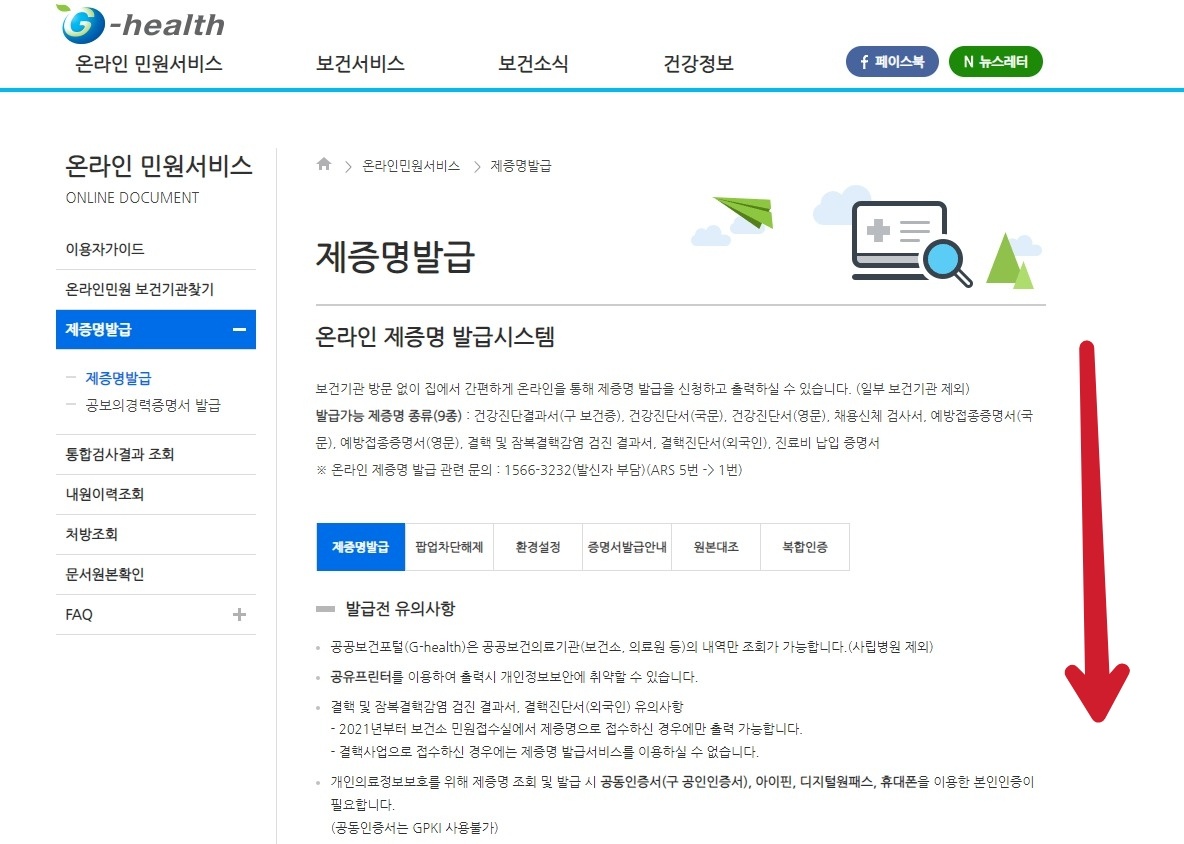The height and width of the screenshot is (844, 1184).
Task: Open the 이용자가이드 page
Action: point(104,248)
